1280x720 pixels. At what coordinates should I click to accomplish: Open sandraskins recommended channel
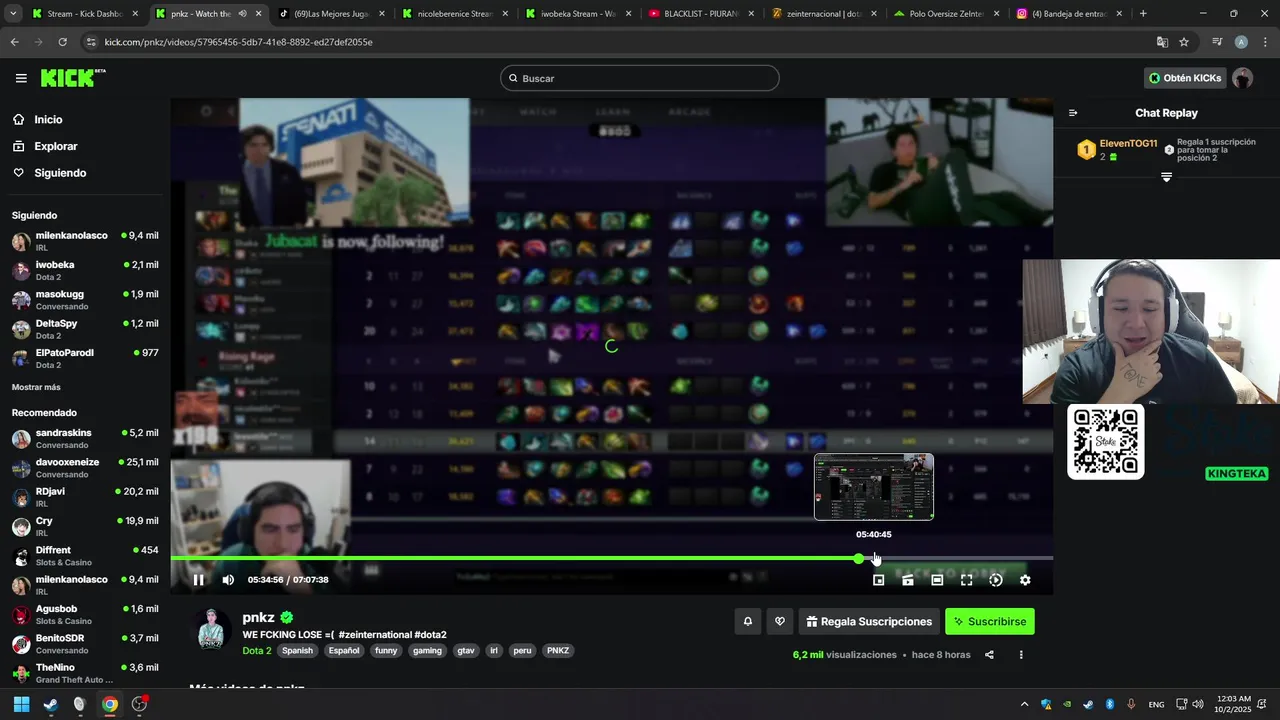click(x=85, y=438)
